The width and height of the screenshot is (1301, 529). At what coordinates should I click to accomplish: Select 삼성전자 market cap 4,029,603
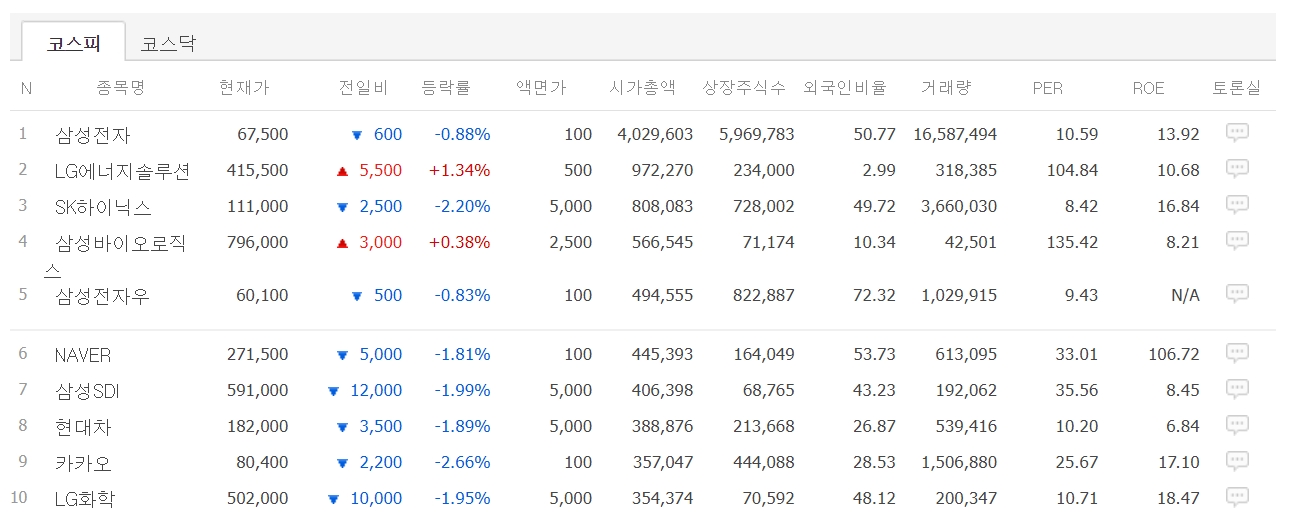pos(655,134)
